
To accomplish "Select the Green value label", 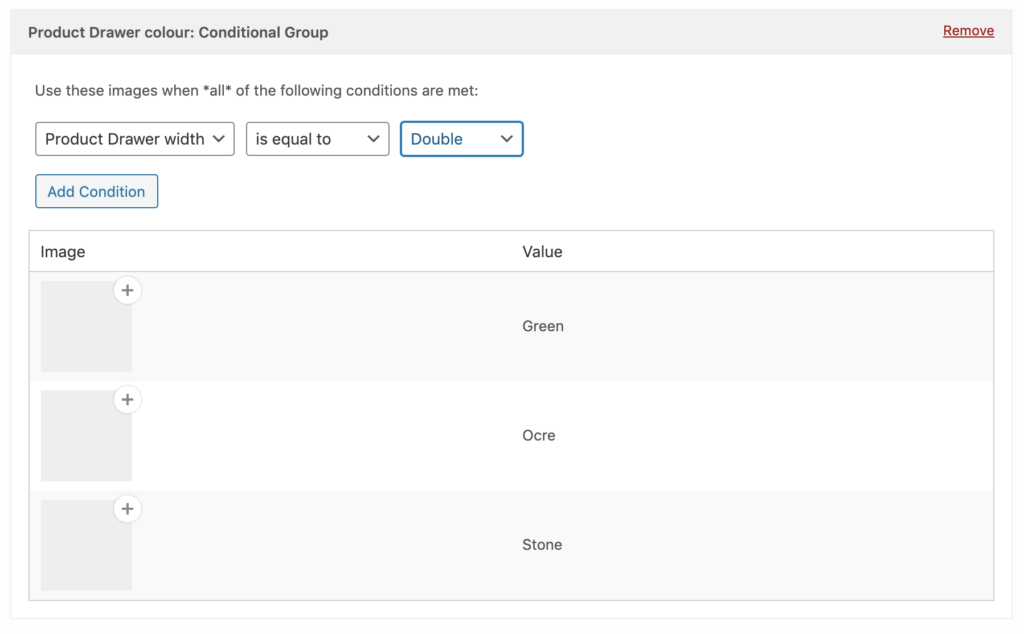I will click(x=543, y=326).
